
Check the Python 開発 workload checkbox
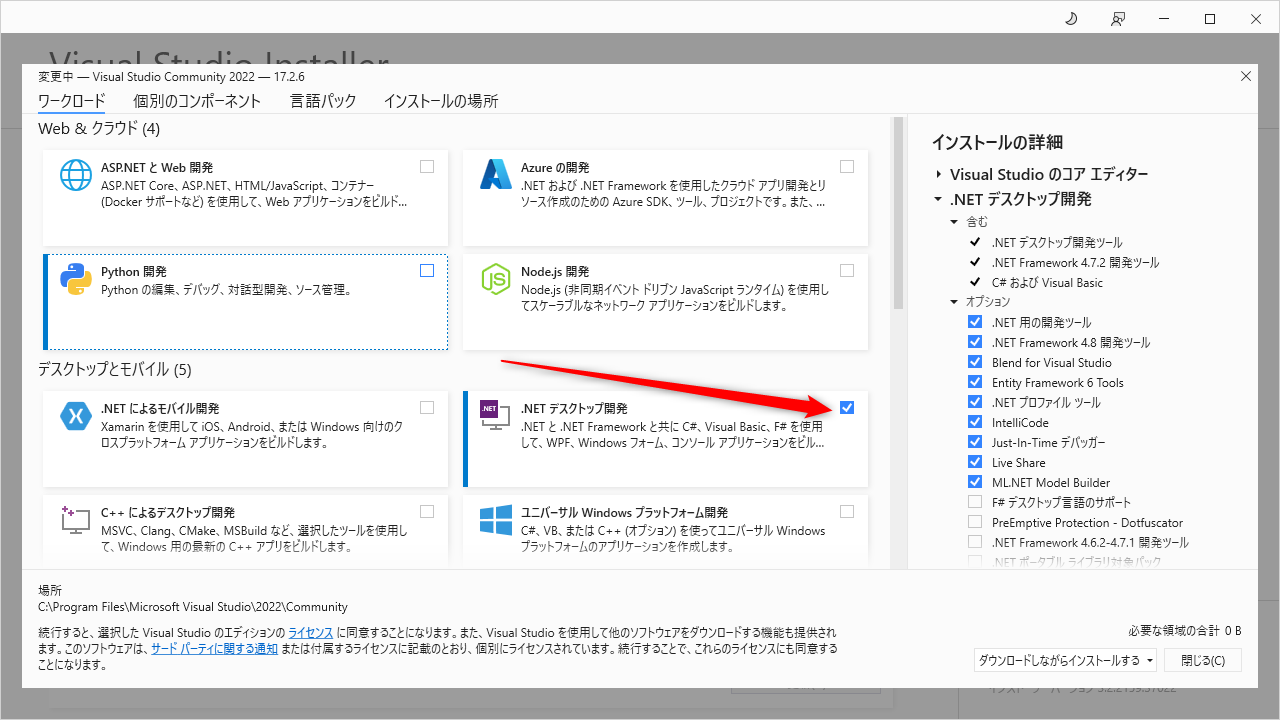[427, 271]
